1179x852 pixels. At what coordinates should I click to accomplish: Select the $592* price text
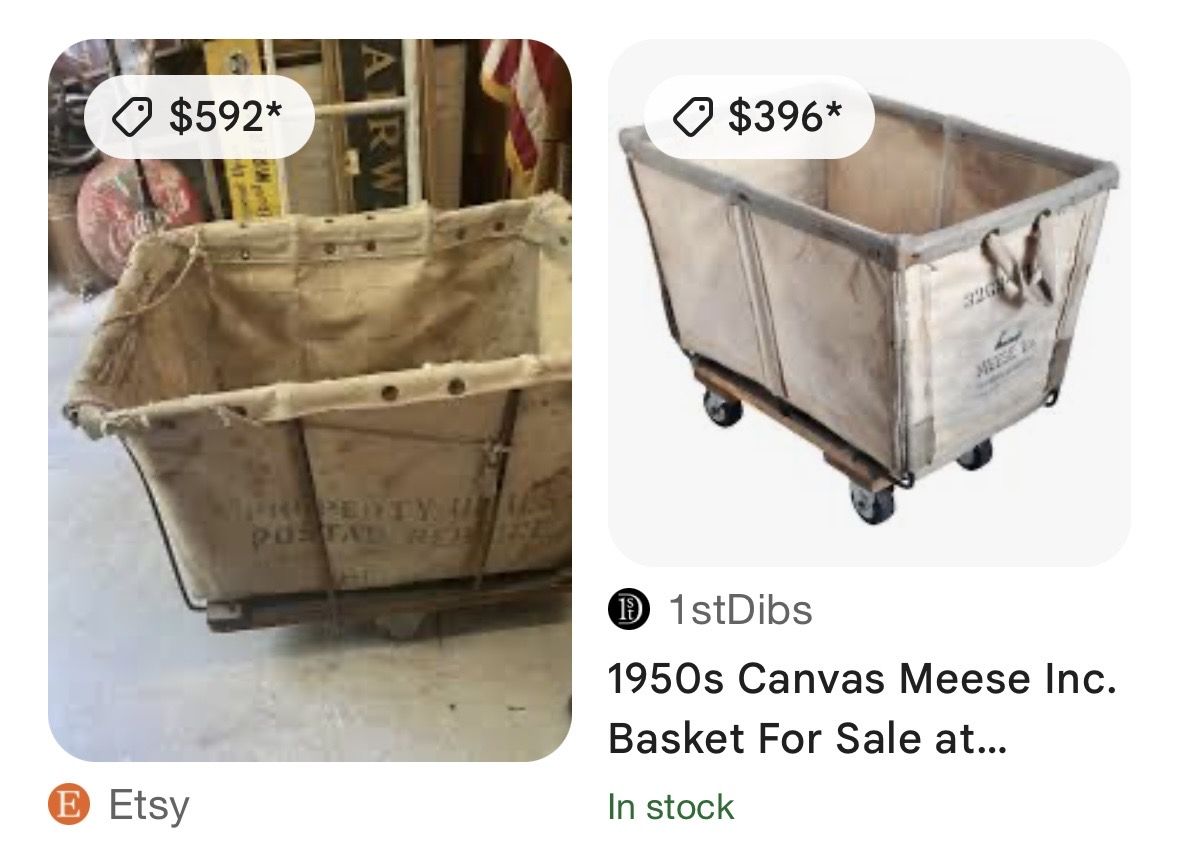[226, 117]
